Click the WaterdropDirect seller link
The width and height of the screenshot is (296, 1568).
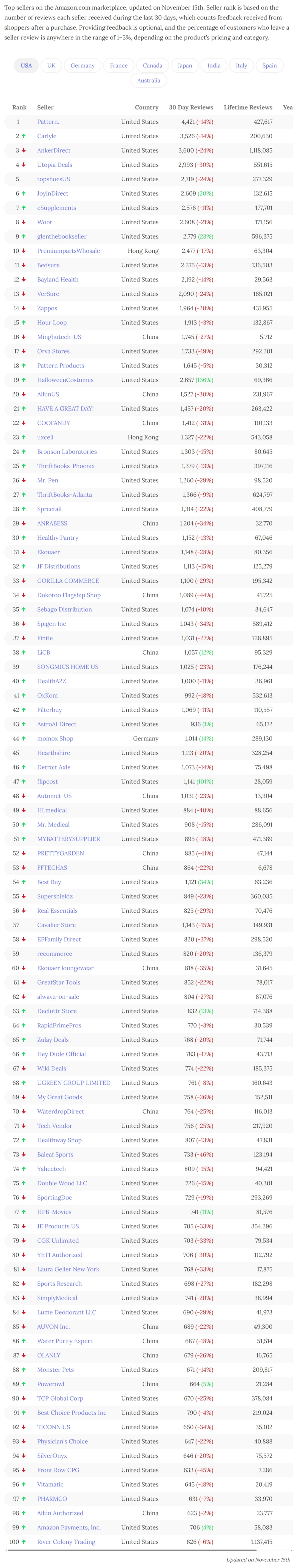tap(61, 1112)
